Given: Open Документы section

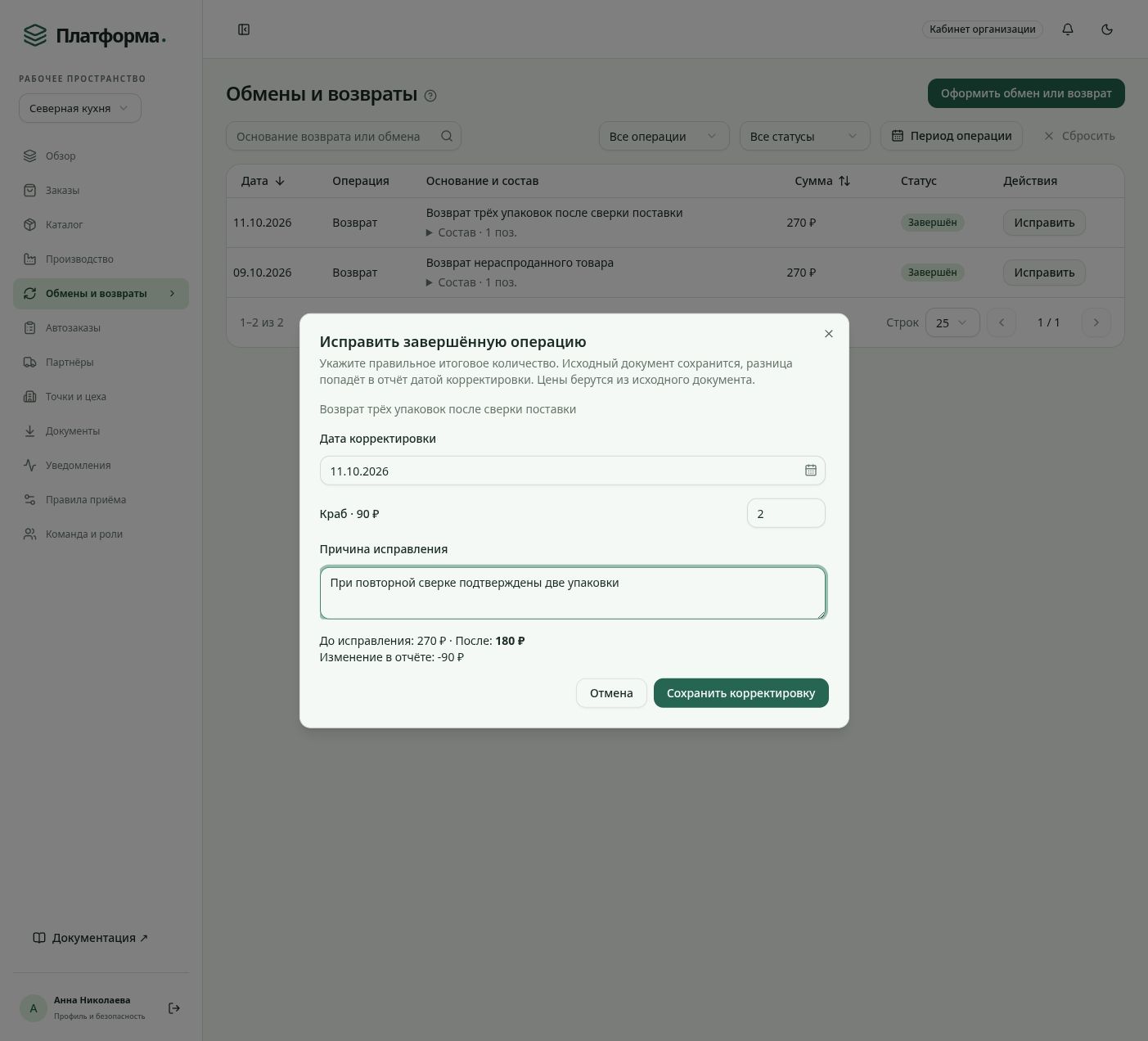Looking at the screenshot, I should click(101, 431).
